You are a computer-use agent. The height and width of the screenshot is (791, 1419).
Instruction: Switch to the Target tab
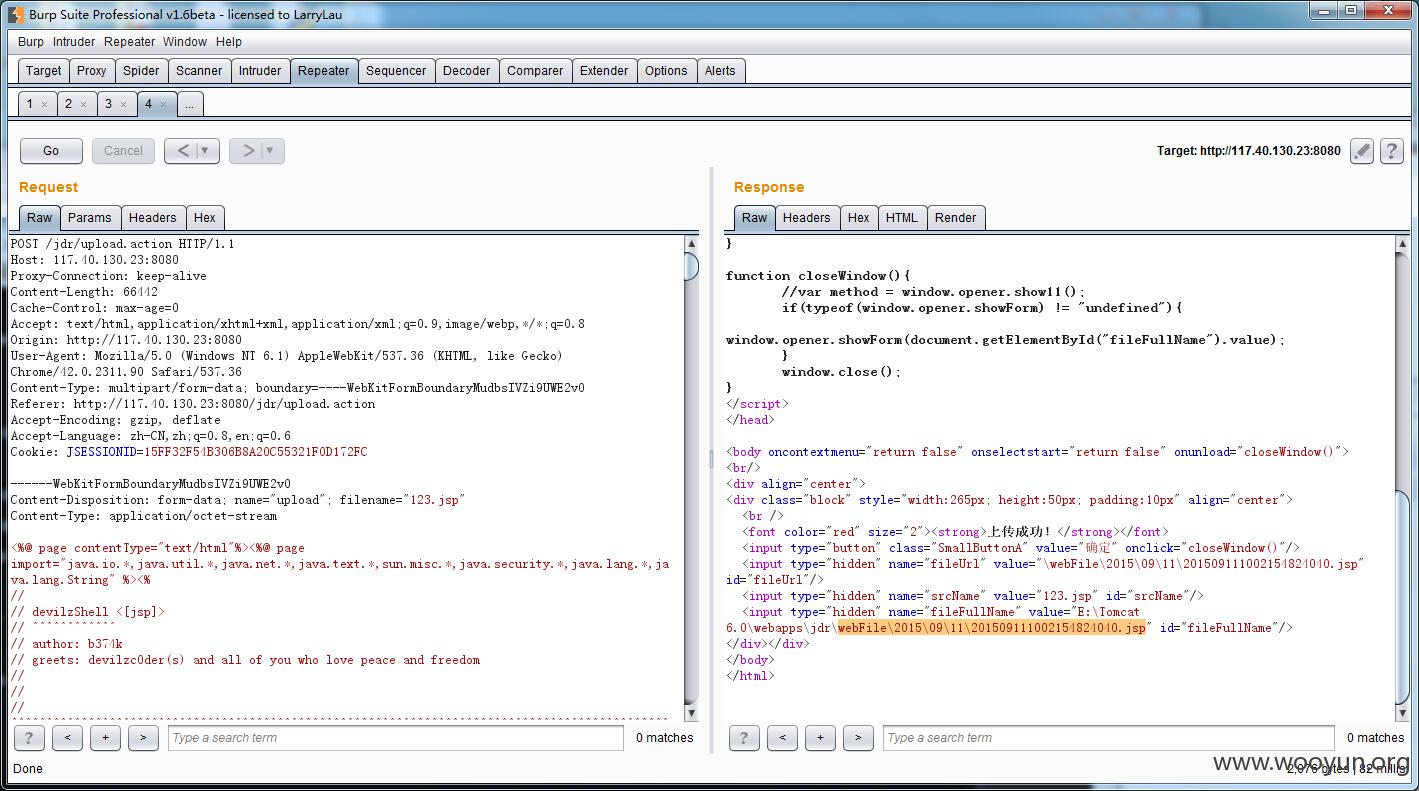pos(44,71)
